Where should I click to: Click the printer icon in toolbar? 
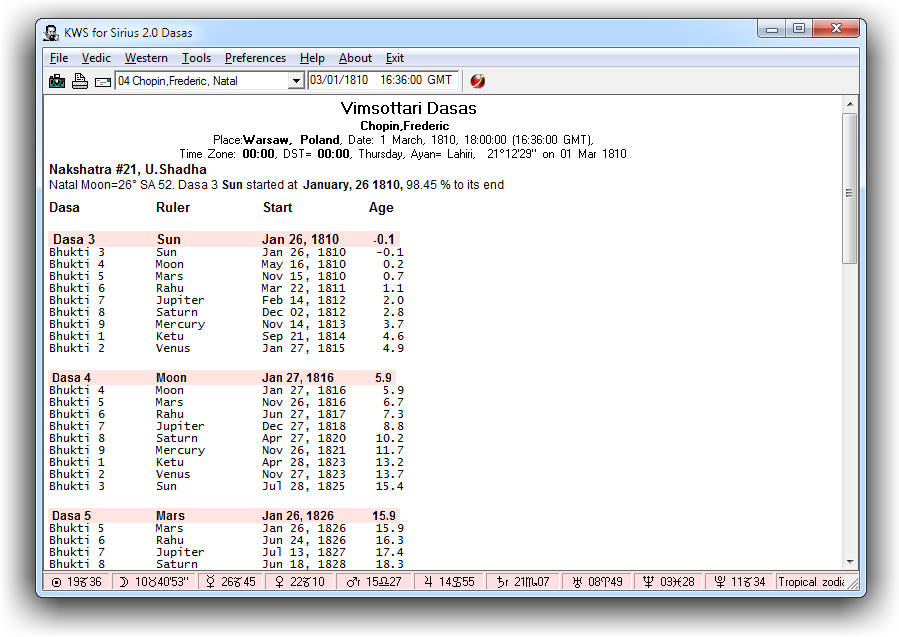tap(80, 81)
